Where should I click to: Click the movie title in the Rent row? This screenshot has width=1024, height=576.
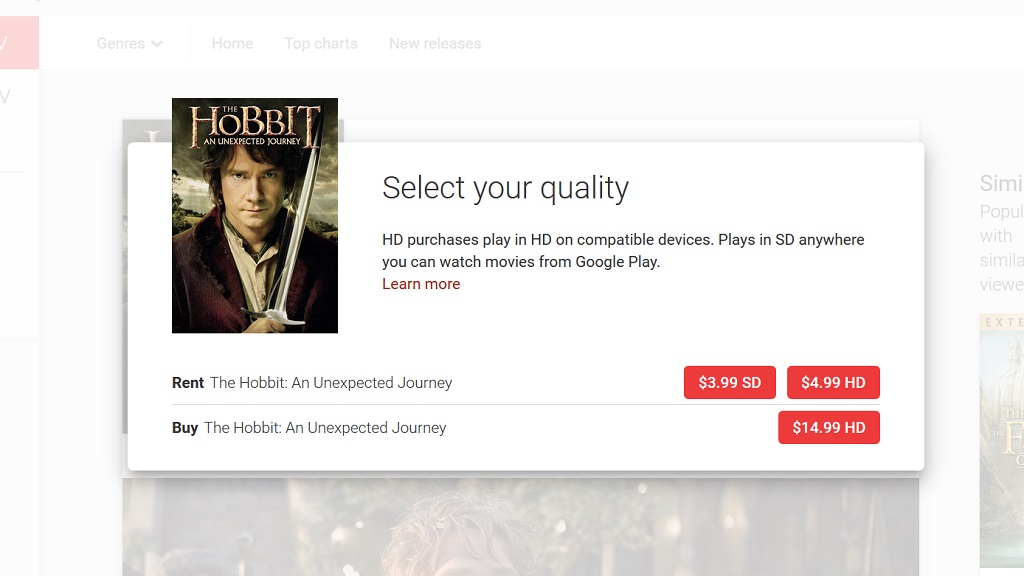pos(331,383)
